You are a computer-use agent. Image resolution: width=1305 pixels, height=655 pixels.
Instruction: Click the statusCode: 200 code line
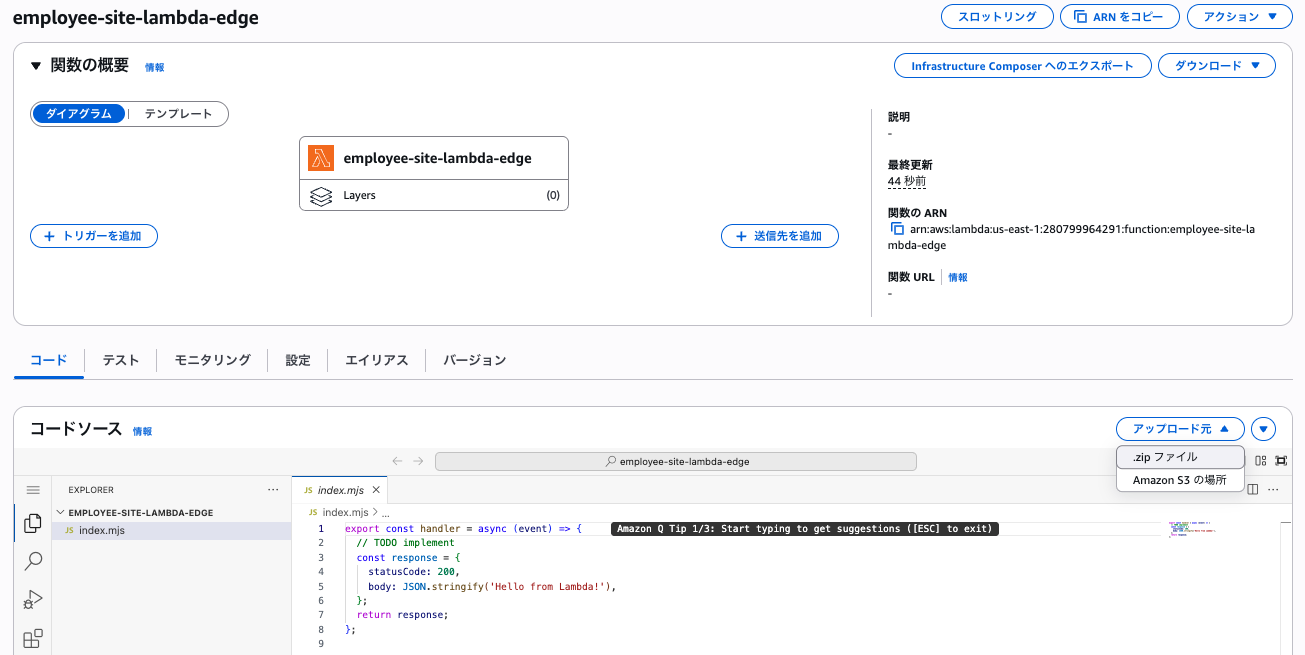pyautogui.click(x=414, y=572)
